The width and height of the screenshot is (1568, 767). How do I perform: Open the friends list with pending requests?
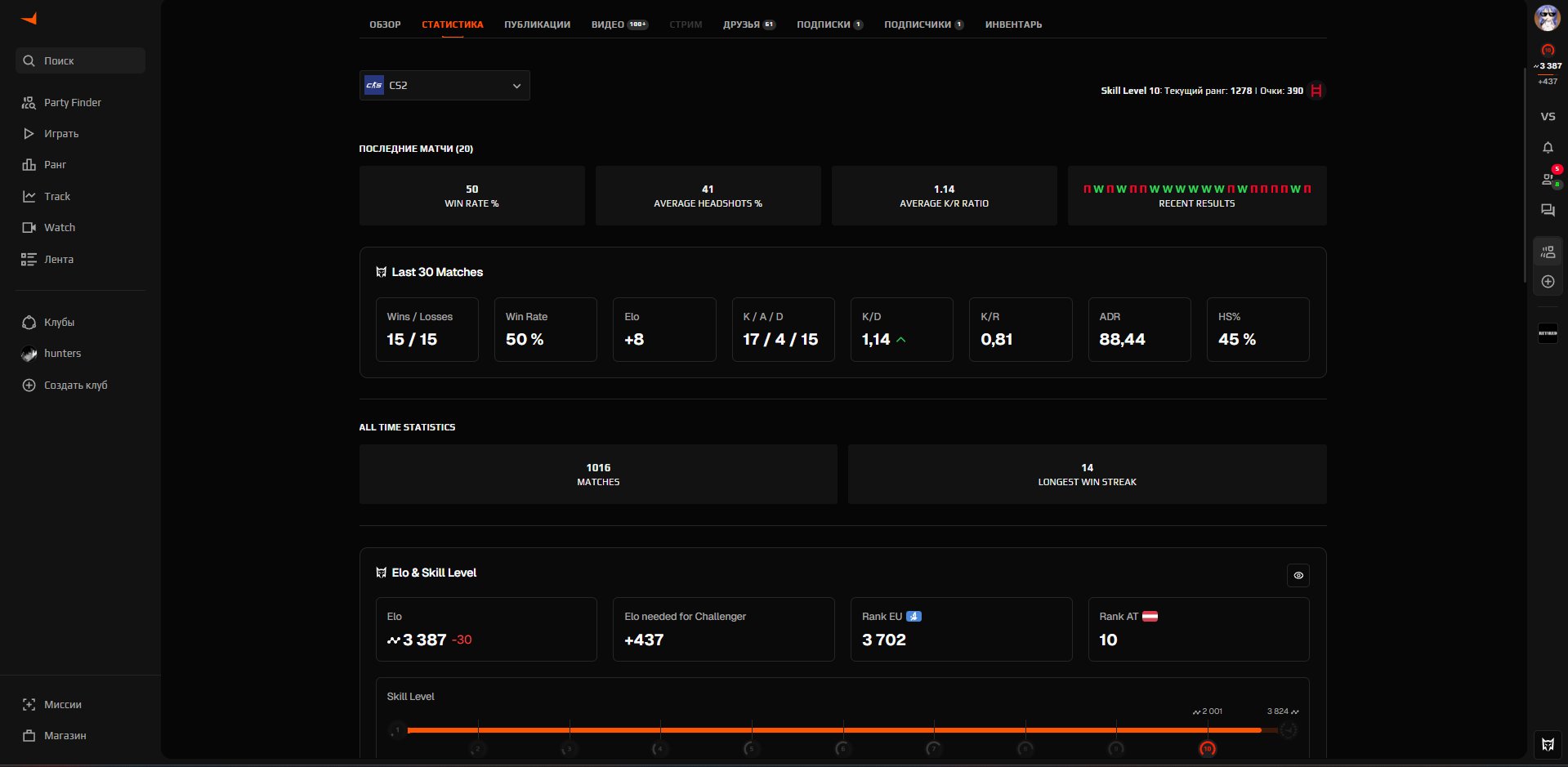click(x=1547, y=178)
